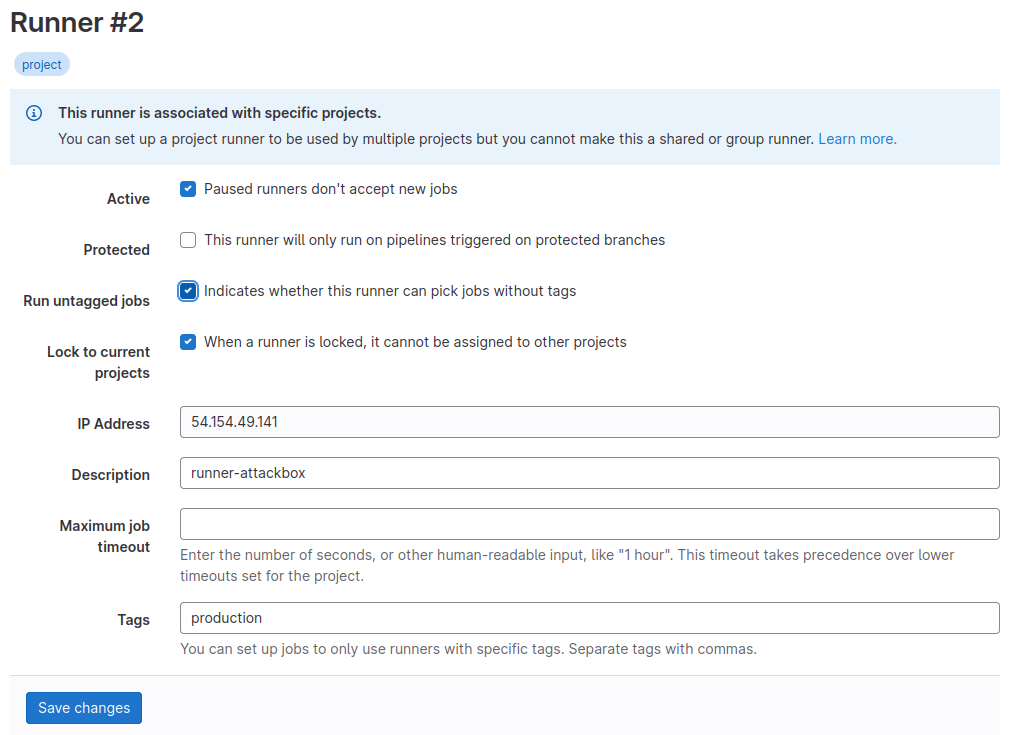This screenshot has height=735, width=1011.
Task: Focus the Description field with 'runner-attackbox'
Action: pos(589,473)
